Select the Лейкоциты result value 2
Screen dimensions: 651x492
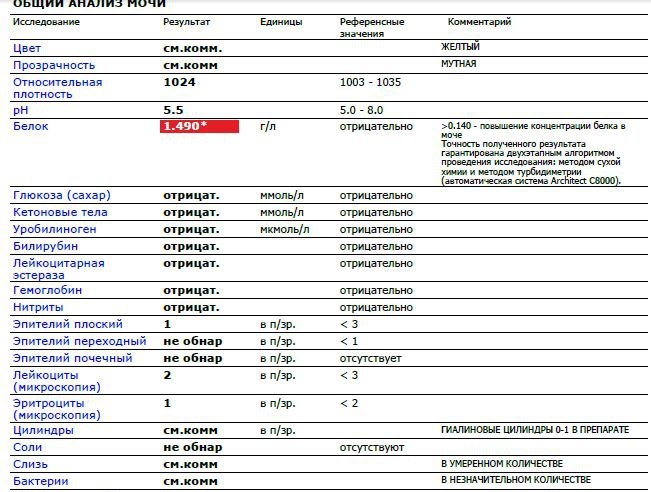click(167, 375)
